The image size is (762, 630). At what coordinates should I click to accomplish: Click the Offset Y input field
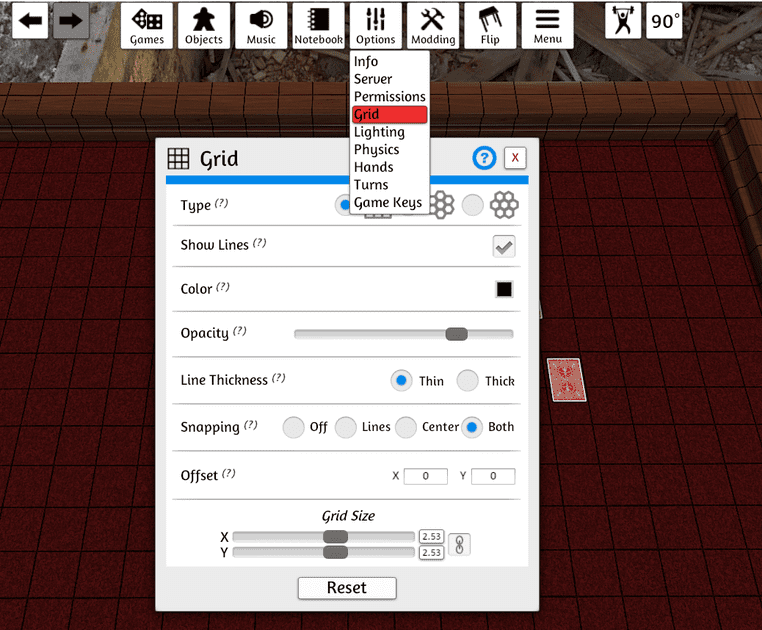pyautogui.click(x=493, y=476)
